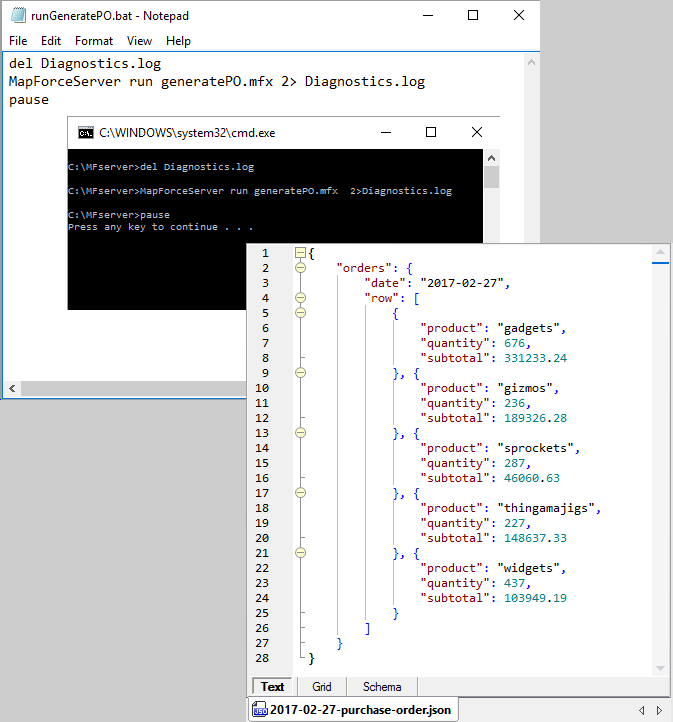Maximize the cmd.exe console window
Viewport: 673px width, 722px height.
[431, 132]
